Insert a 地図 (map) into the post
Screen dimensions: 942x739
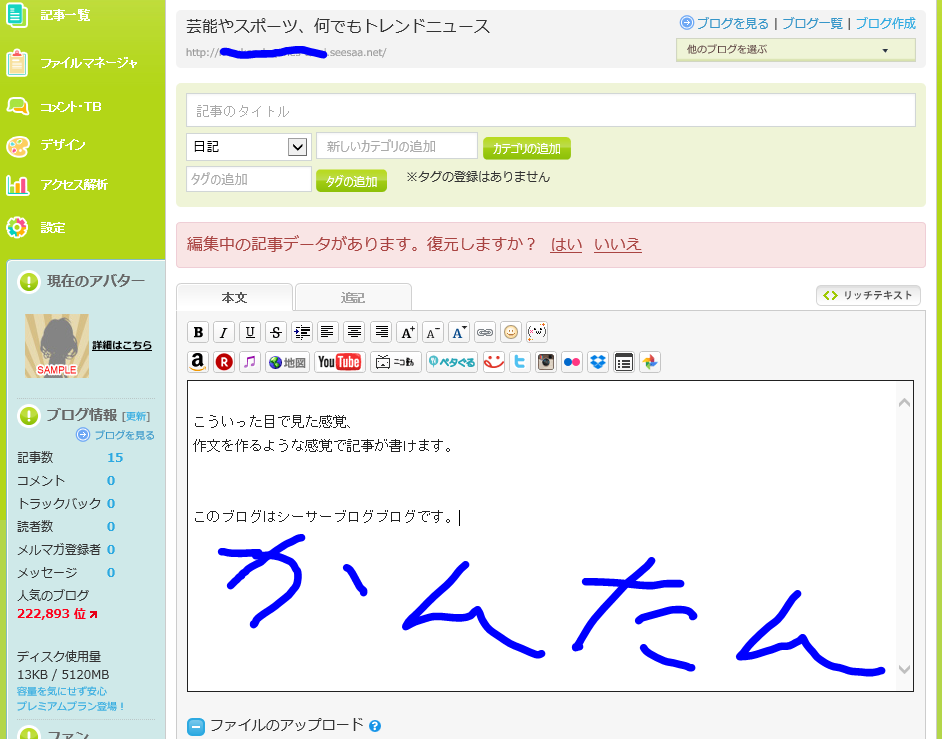(x=287, y=362)
